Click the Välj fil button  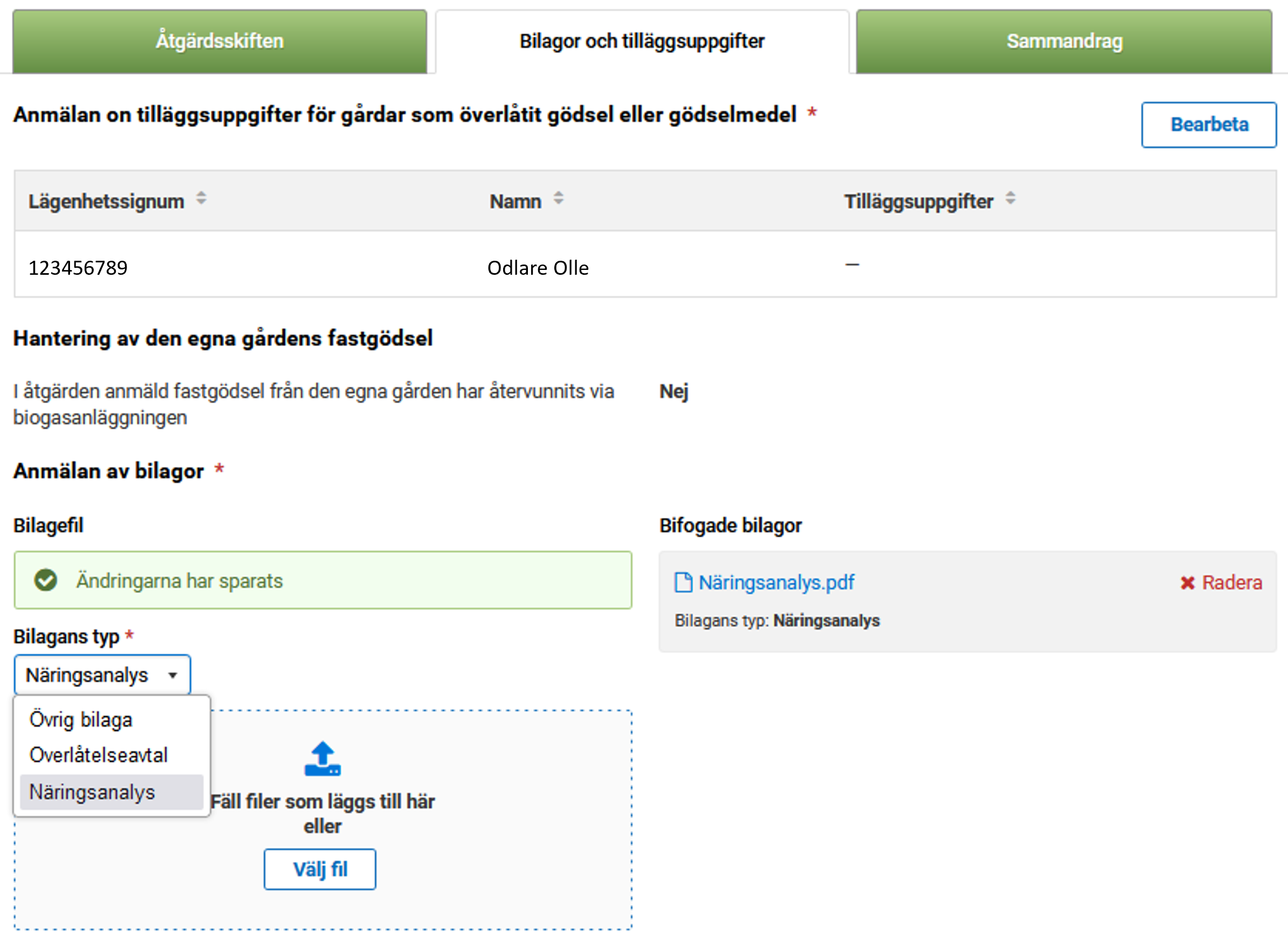pos(320,868)
